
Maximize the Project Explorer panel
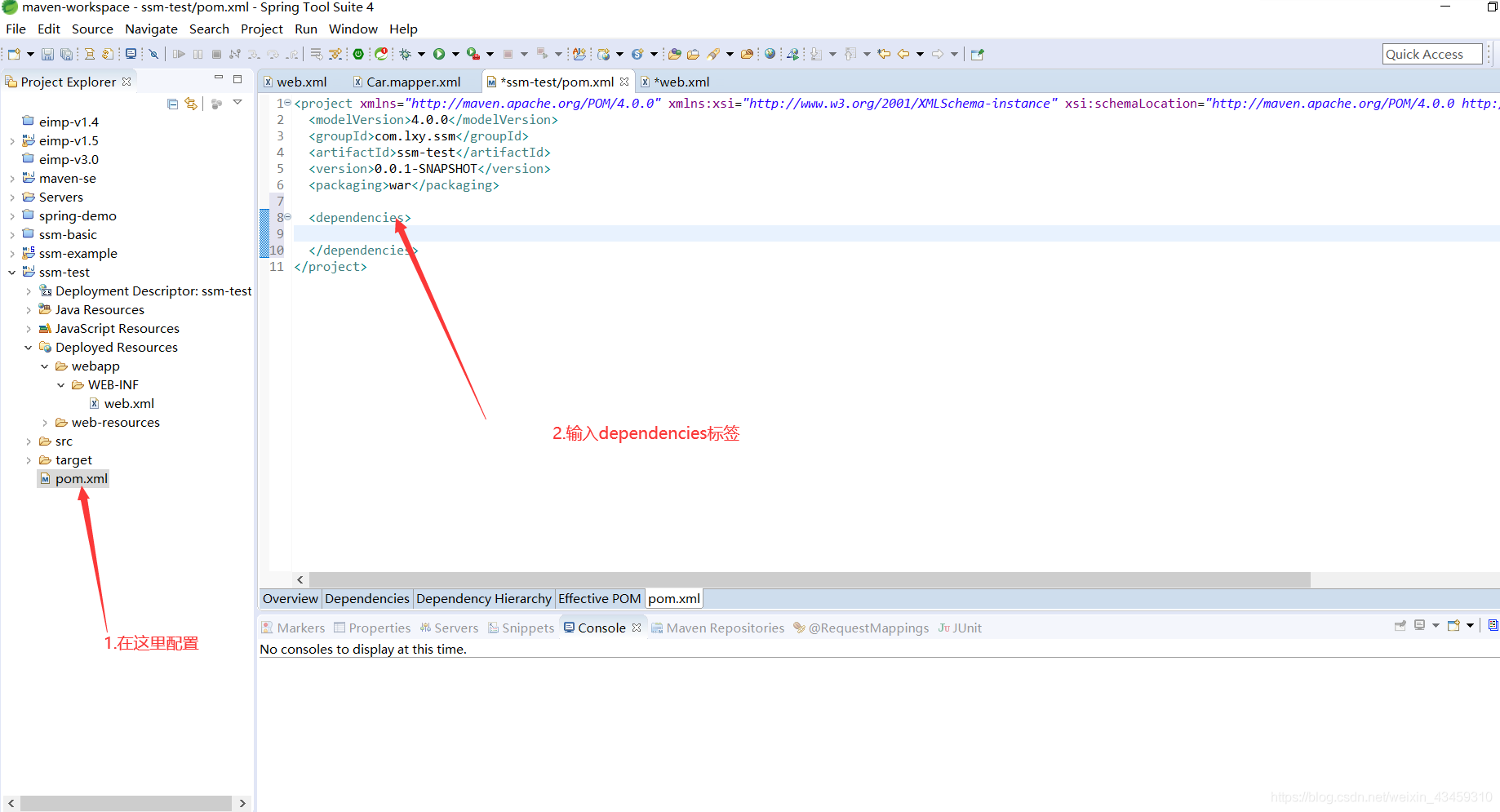[x=237, y=79]
